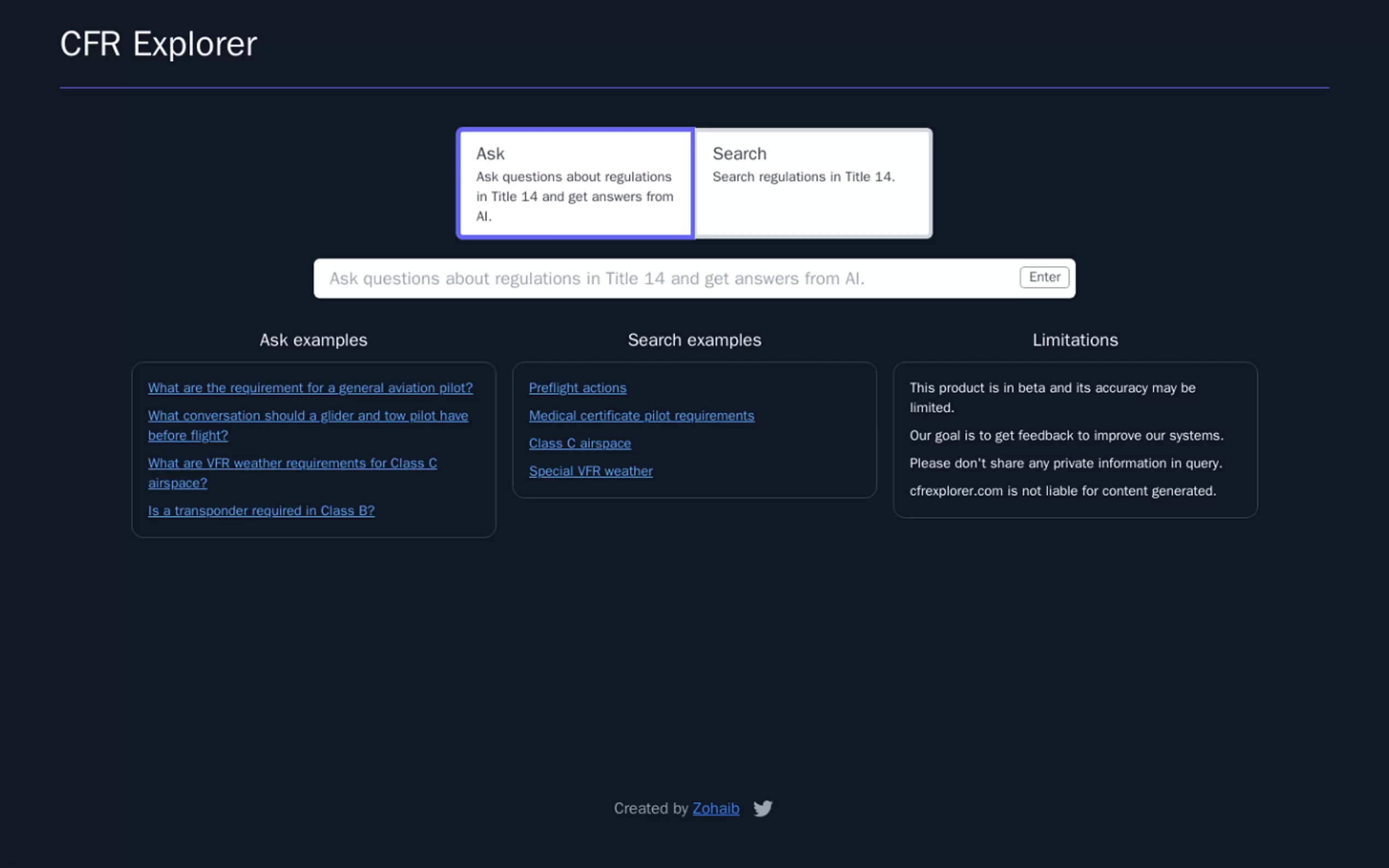Click the CFR Explorer title
This screenshot has width=1389, height=868.
(x=159, y=44)
